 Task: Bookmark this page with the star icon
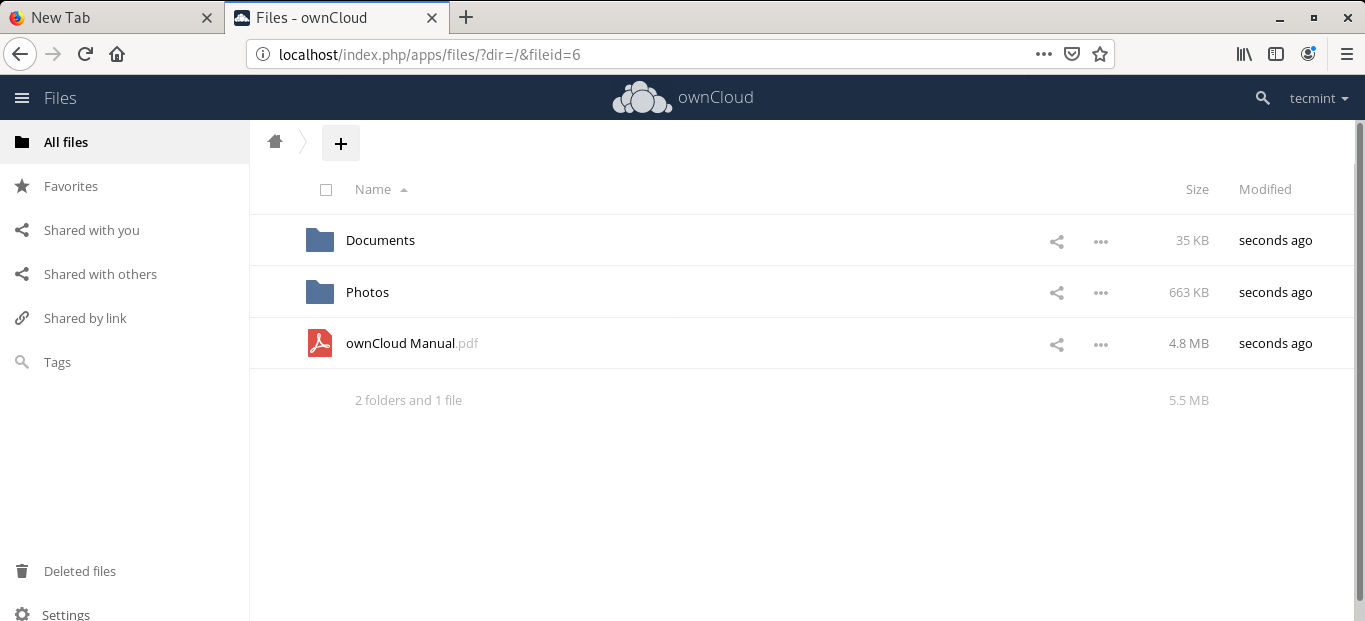1100,54
